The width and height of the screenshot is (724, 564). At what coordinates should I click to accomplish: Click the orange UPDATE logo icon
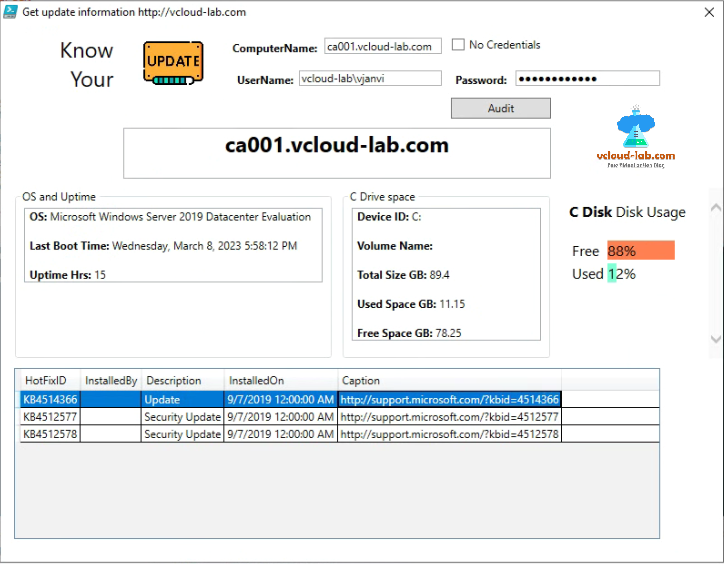pos(173,63)
